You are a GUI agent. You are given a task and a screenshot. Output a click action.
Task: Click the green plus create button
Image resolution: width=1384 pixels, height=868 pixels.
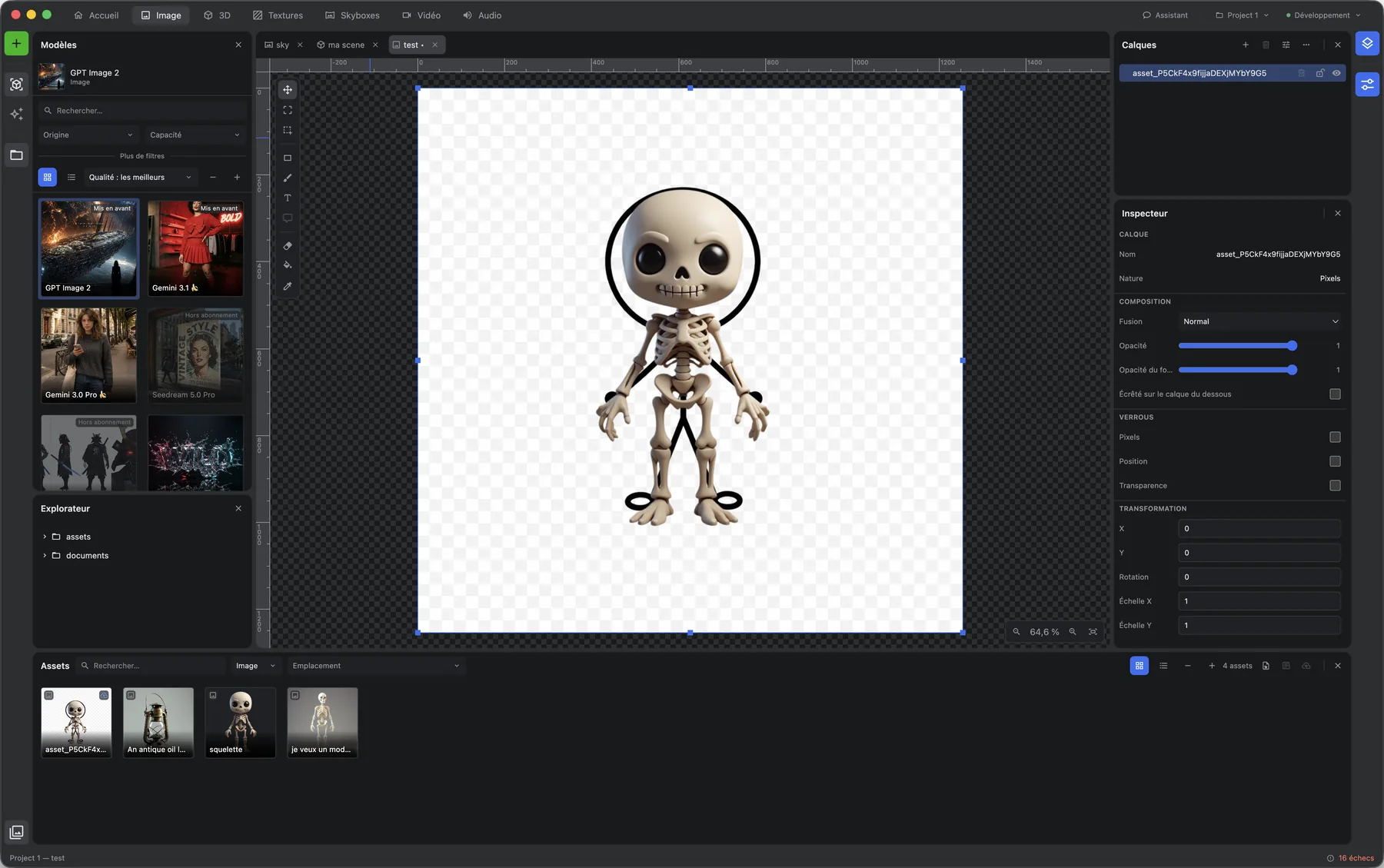coord(16,44)
